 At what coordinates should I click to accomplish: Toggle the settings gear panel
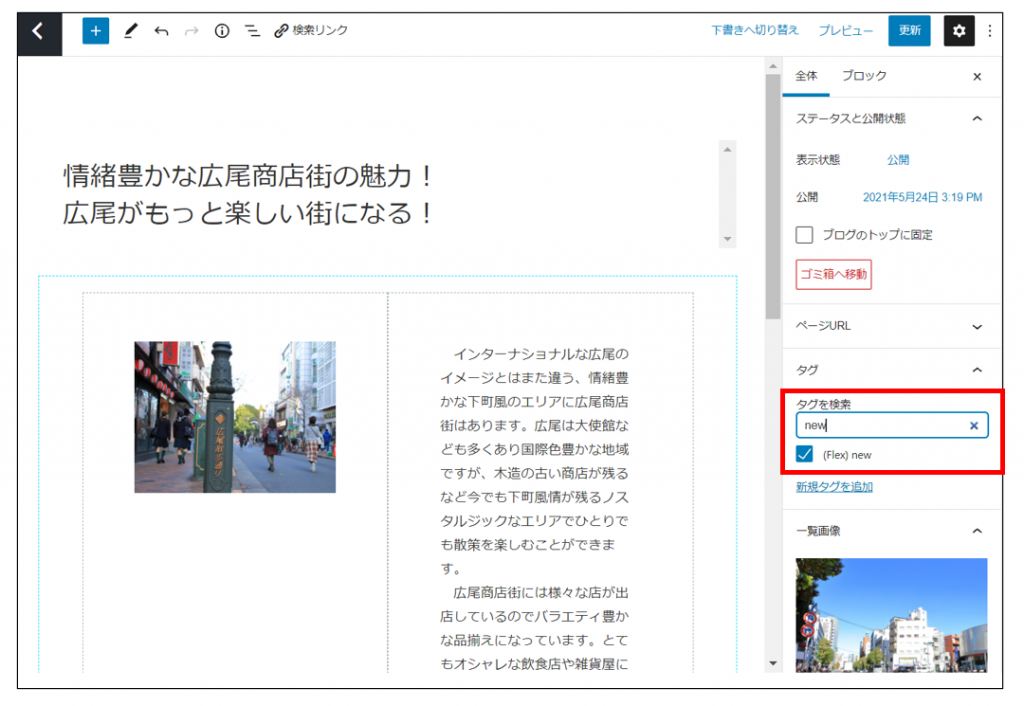click(x=958, y=31)
